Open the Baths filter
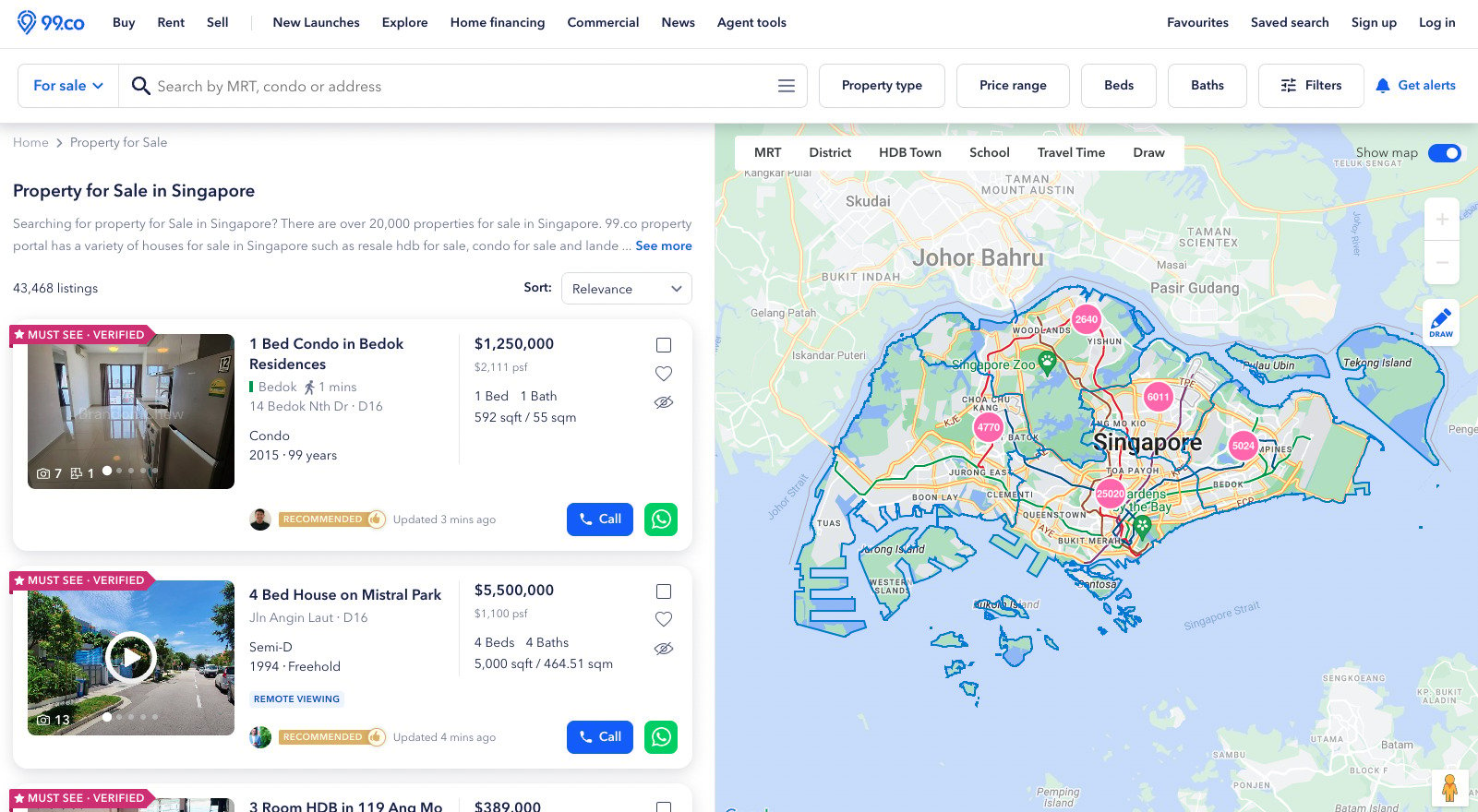 1208,86
